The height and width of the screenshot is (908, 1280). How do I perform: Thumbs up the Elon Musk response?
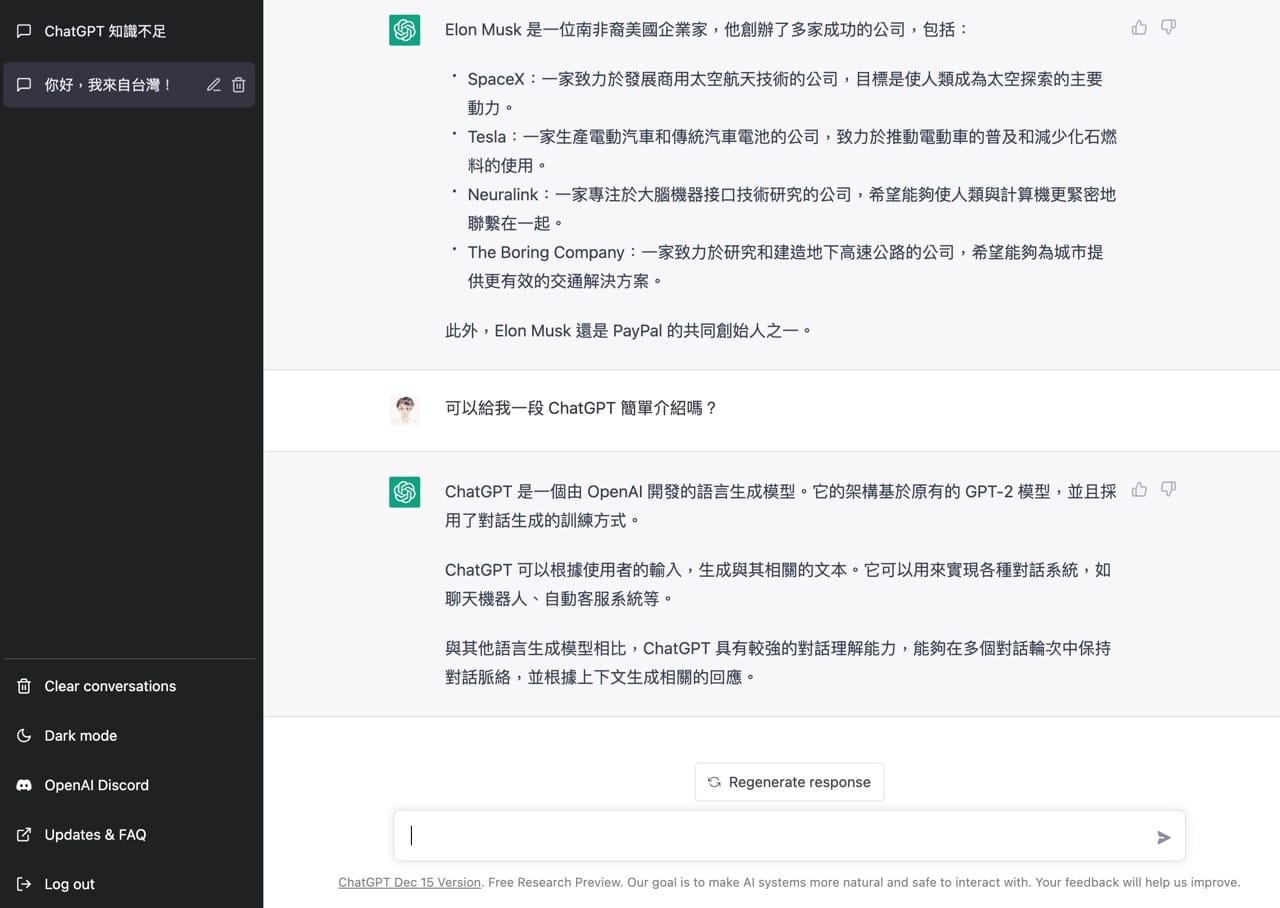tap(1139, 27)
